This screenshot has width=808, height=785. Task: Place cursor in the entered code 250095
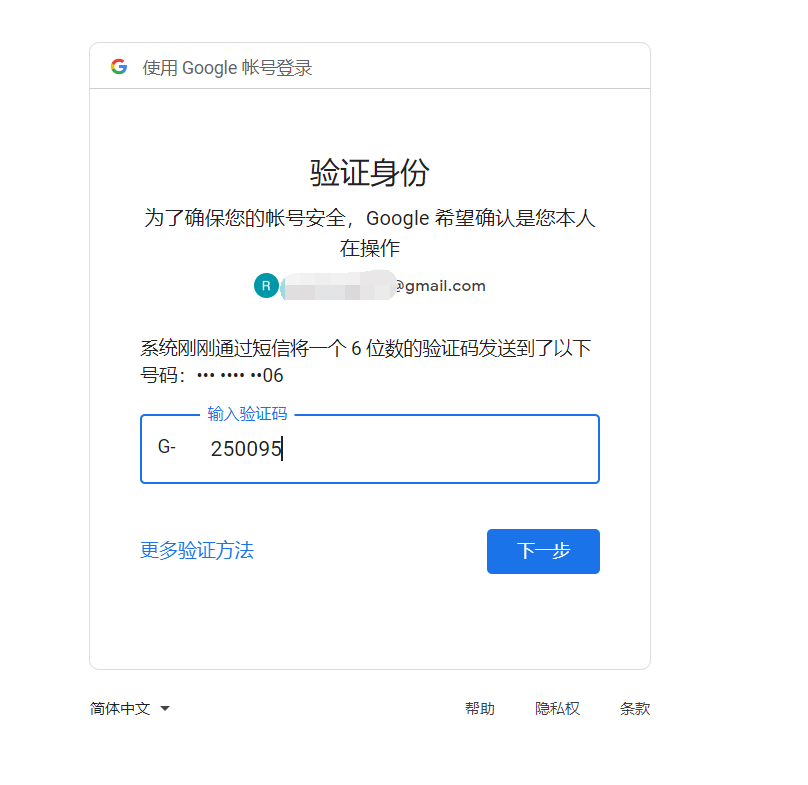[x=246, y=449]
